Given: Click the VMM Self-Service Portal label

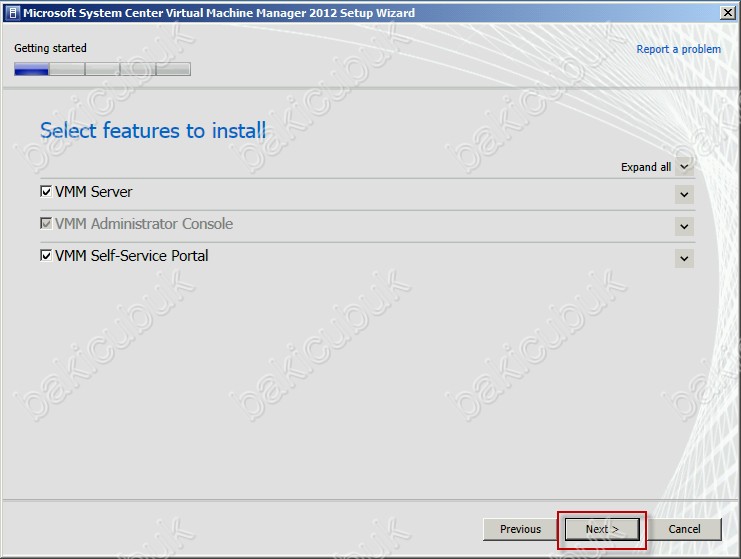Looking at the screenshot, I should click(x=131, y=256).
